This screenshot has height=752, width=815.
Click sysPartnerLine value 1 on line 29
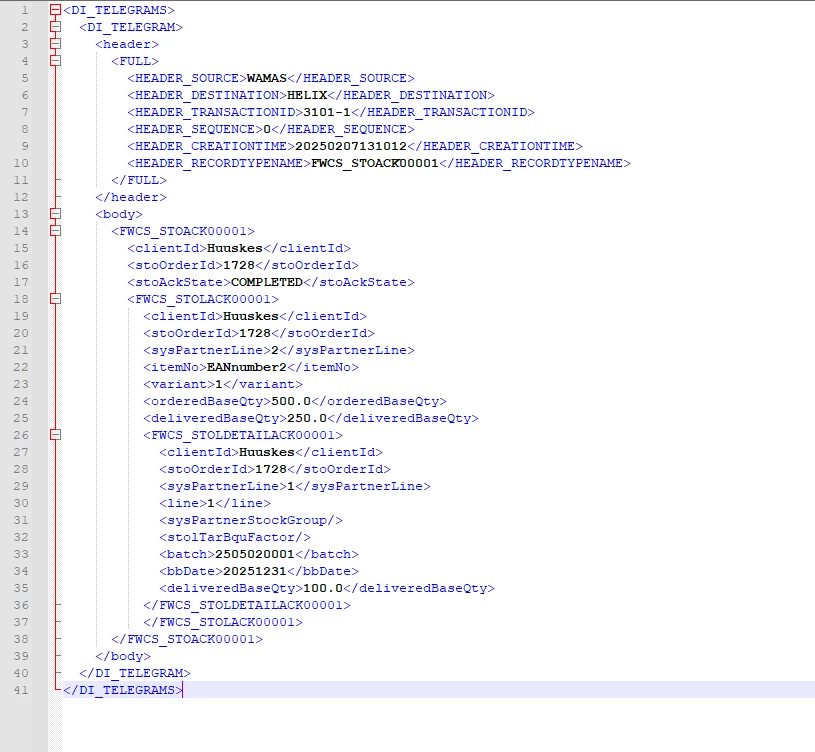291,486
